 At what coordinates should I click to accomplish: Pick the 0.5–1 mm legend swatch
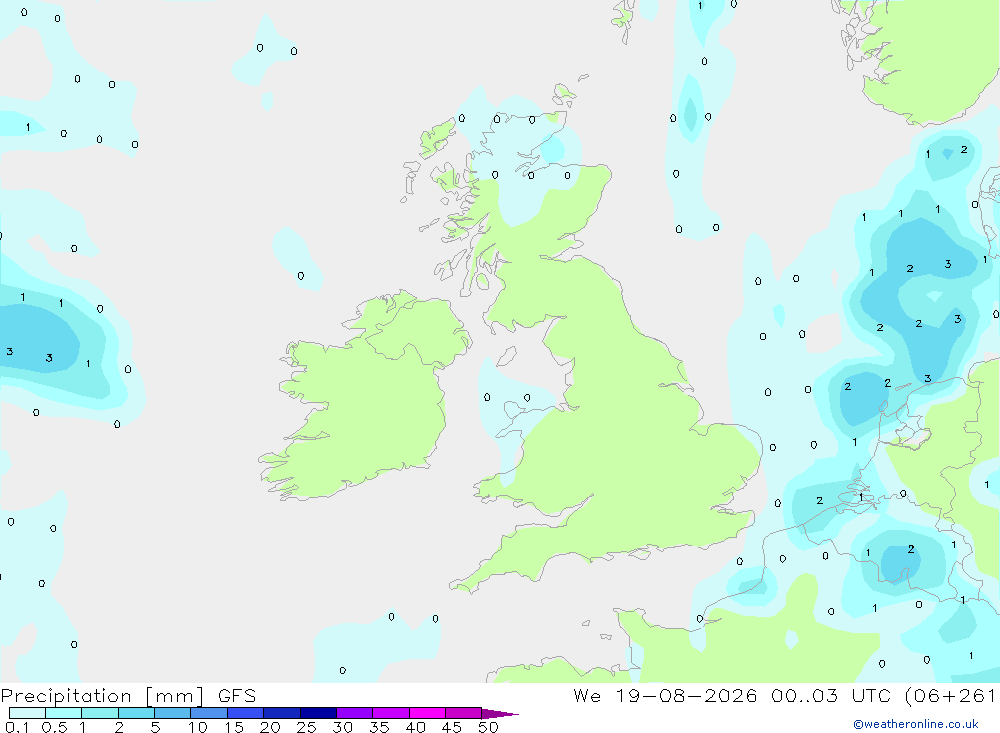(64, 713)
